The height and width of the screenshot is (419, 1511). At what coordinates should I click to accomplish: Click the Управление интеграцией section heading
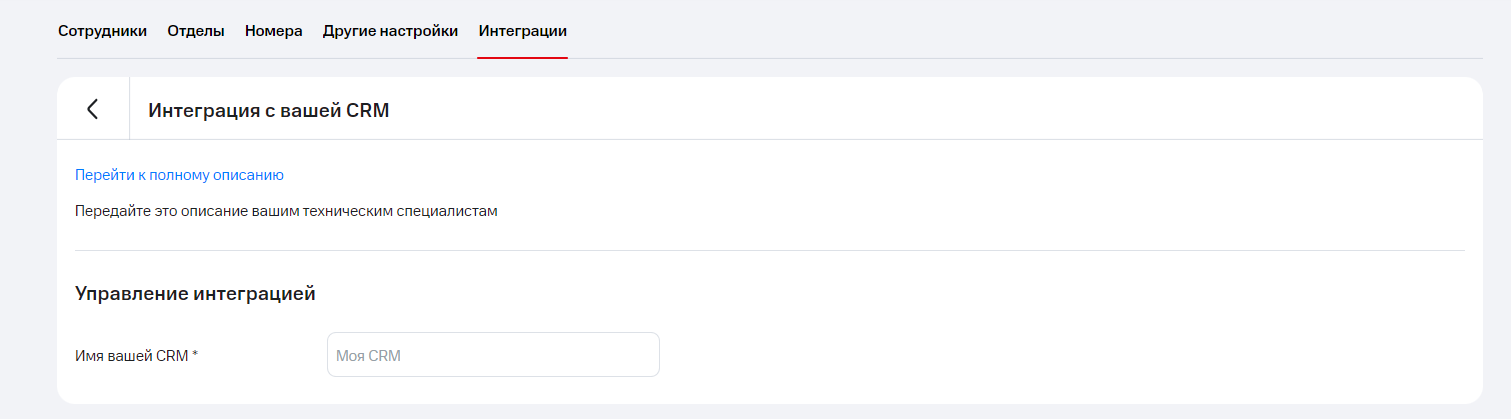(x=195, y=294)
